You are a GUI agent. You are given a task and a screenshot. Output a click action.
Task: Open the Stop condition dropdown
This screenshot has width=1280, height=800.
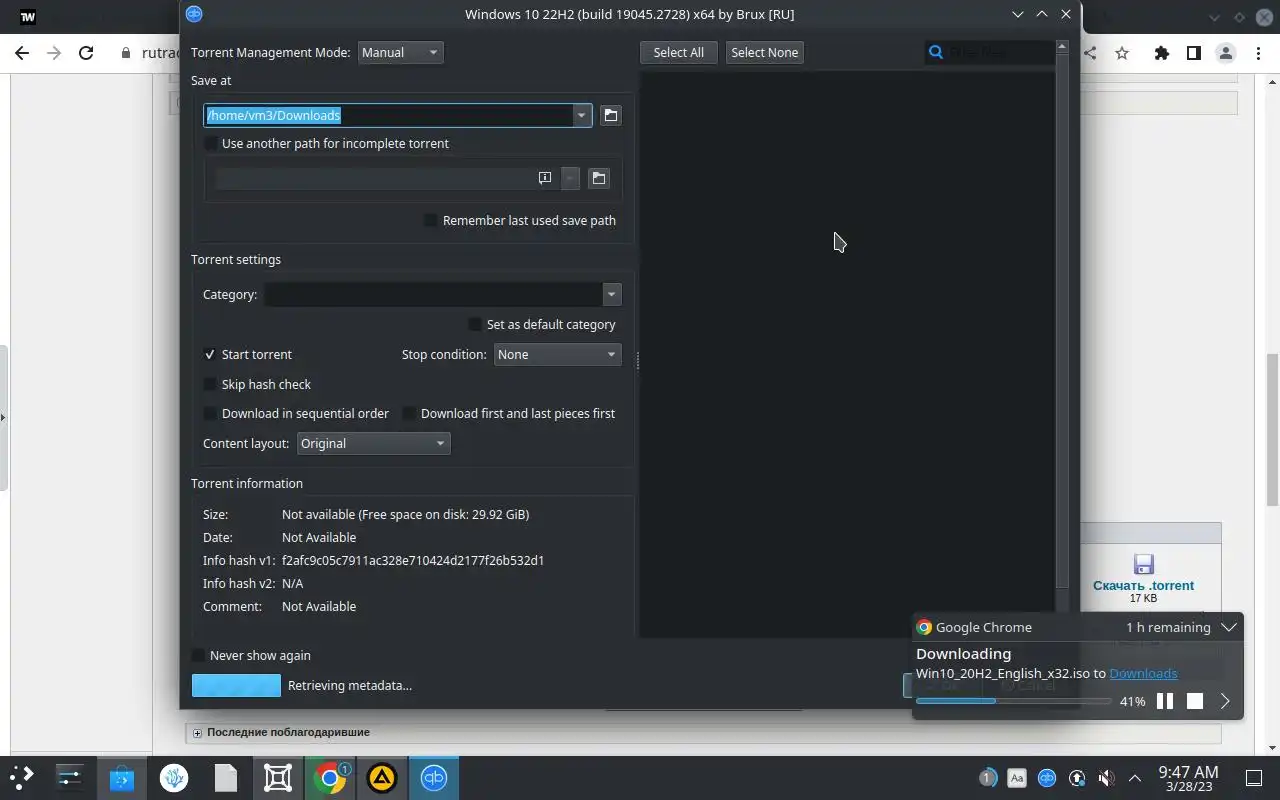pyautogui.click(x=557, y=355)
